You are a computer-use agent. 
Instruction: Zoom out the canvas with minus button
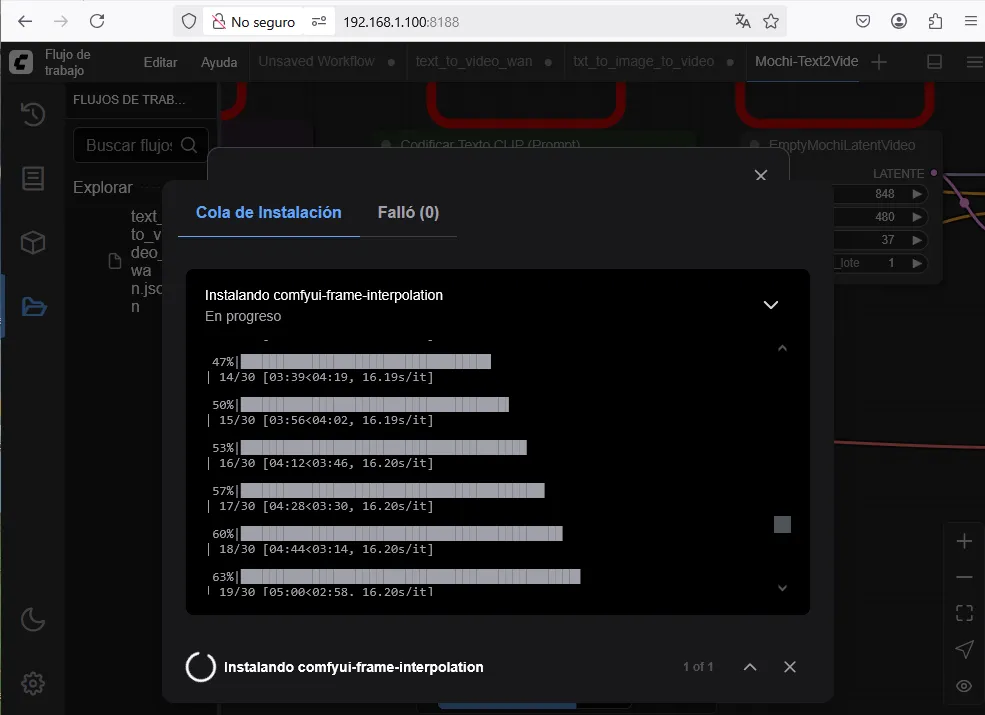[x=964, y=577]
